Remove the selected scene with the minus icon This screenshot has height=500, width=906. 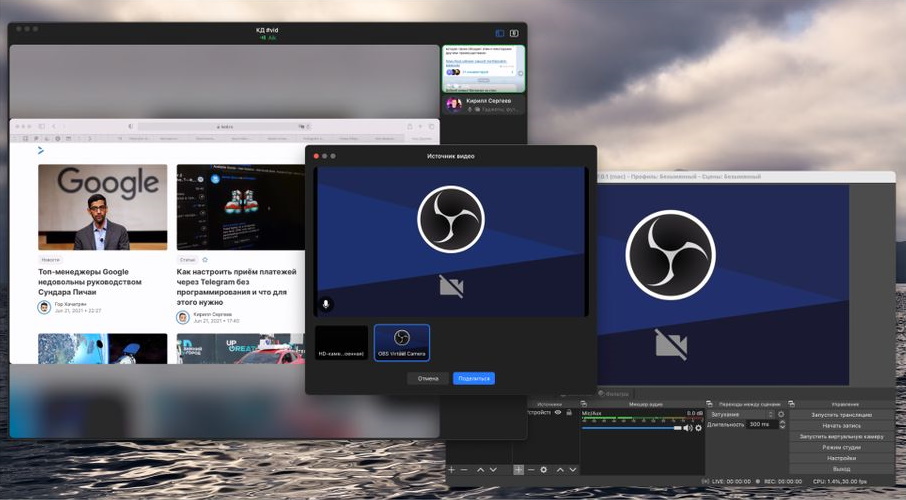[464, 470]
